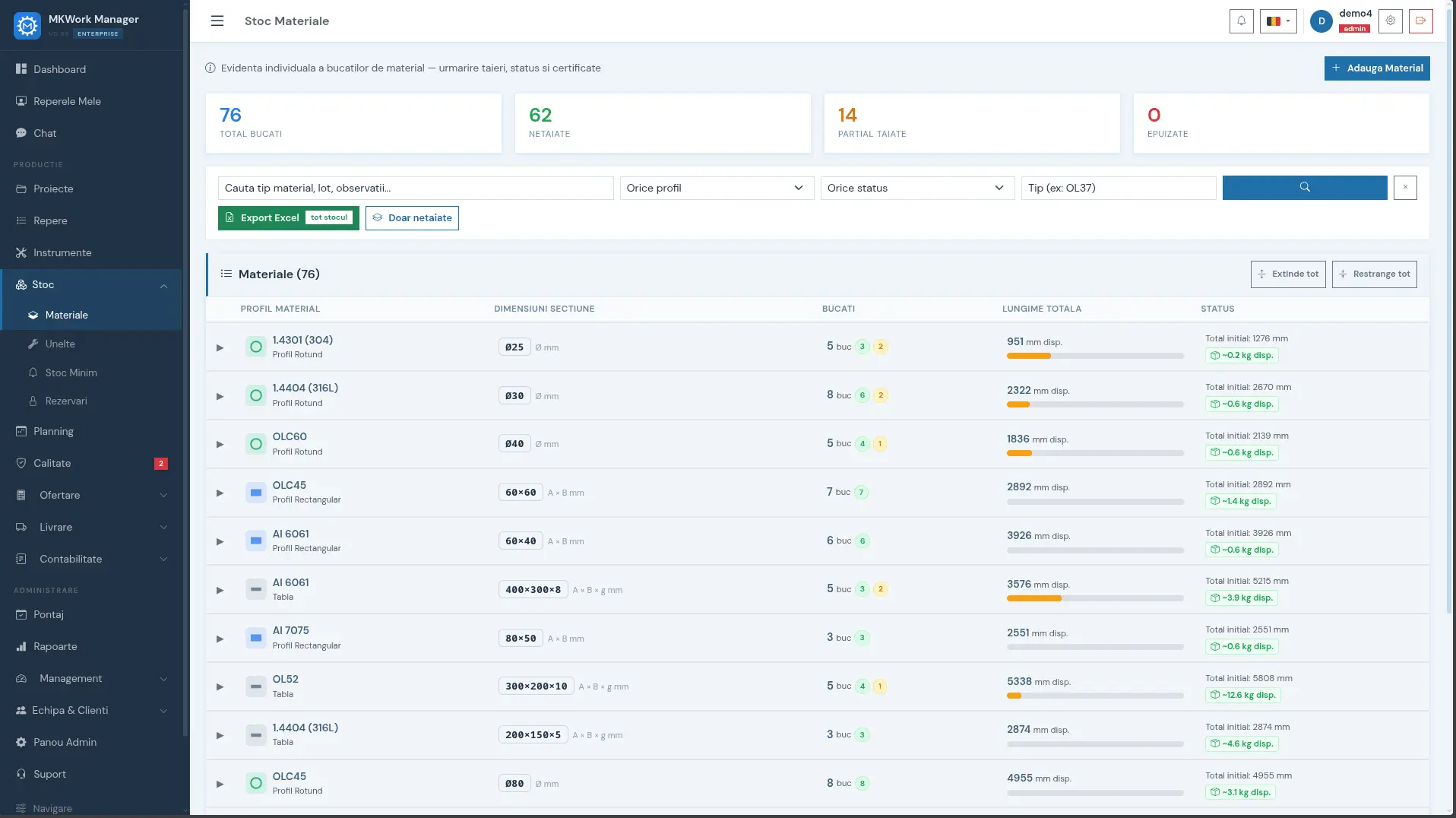Screen dimensions: 1456x818
Task: Click the 300×200×10 dimension chip
Action: [x=536, y=686]
